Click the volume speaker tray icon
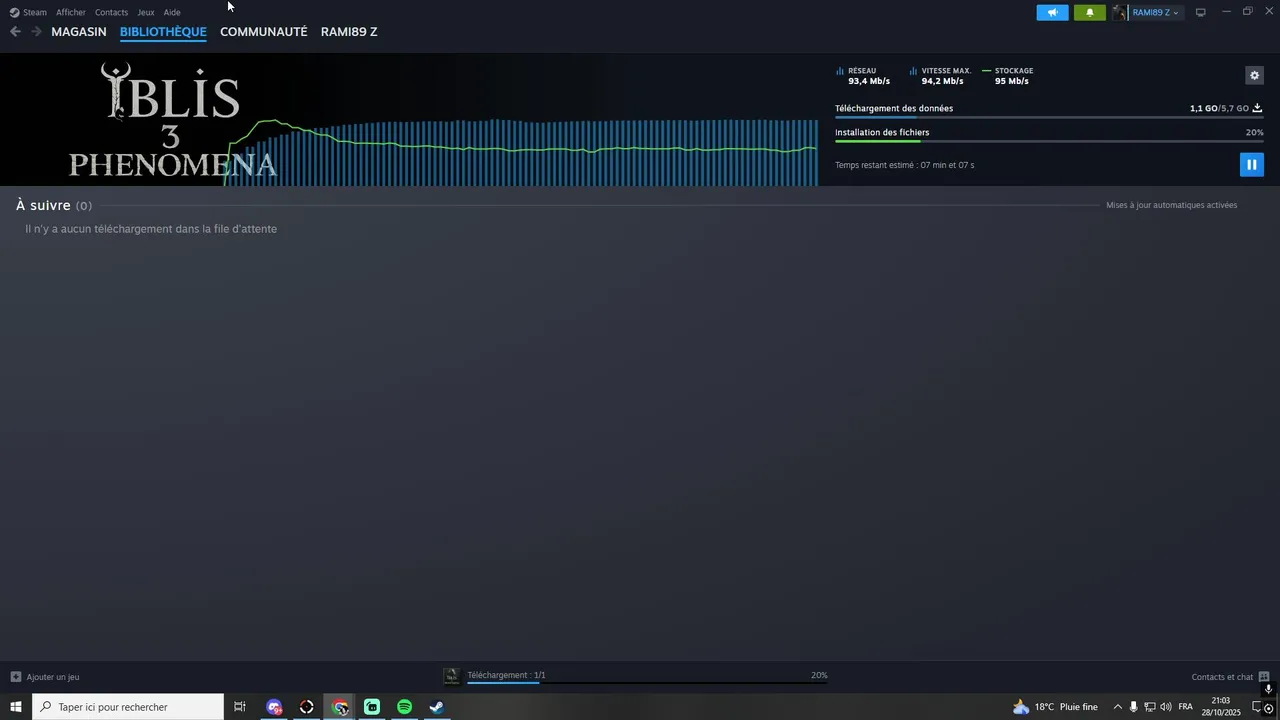This screenshot has height=720, width=1280. tap(1166, 707)
